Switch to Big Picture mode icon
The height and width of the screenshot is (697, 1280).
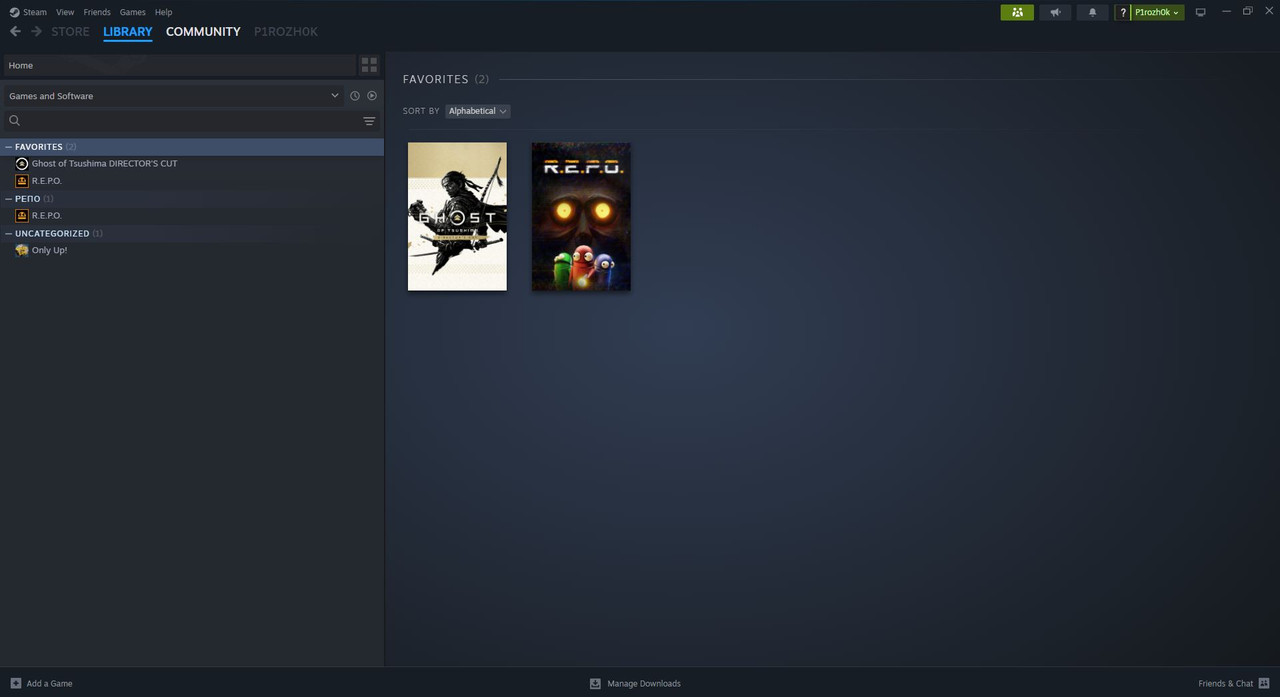pyautogui.click(x=1201, y=12)
